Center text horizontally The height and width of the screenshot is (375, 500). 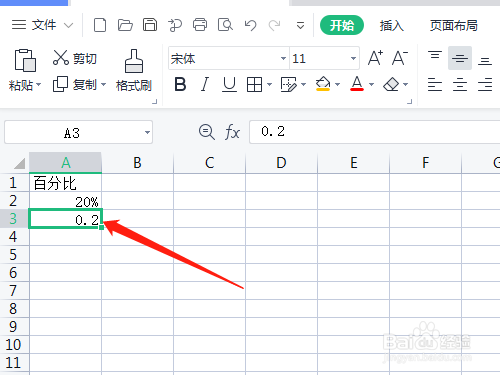[x=460, y=84]
